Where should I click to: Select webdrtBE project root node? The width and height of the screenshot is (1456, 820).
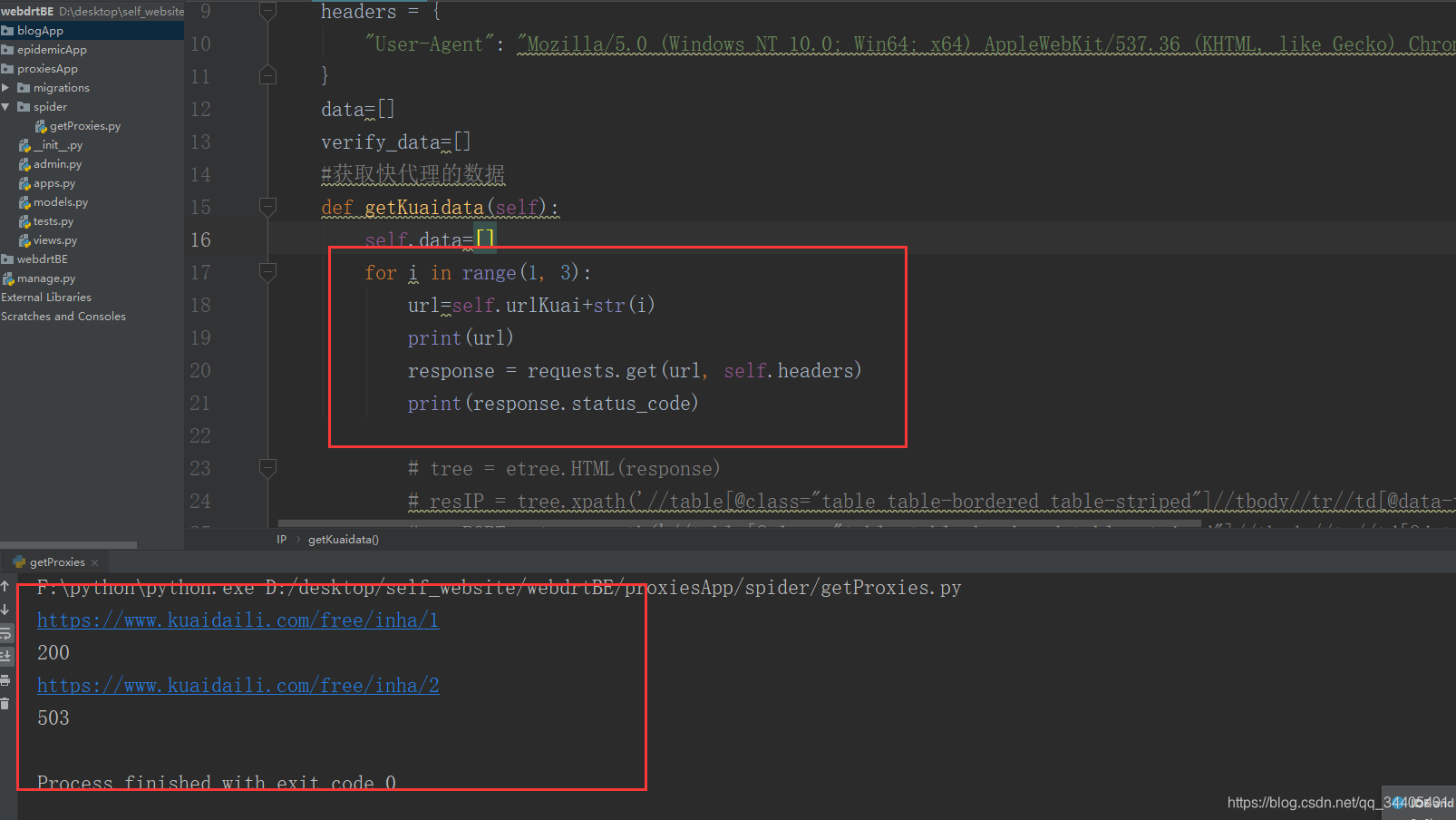[x=27, y=11]
